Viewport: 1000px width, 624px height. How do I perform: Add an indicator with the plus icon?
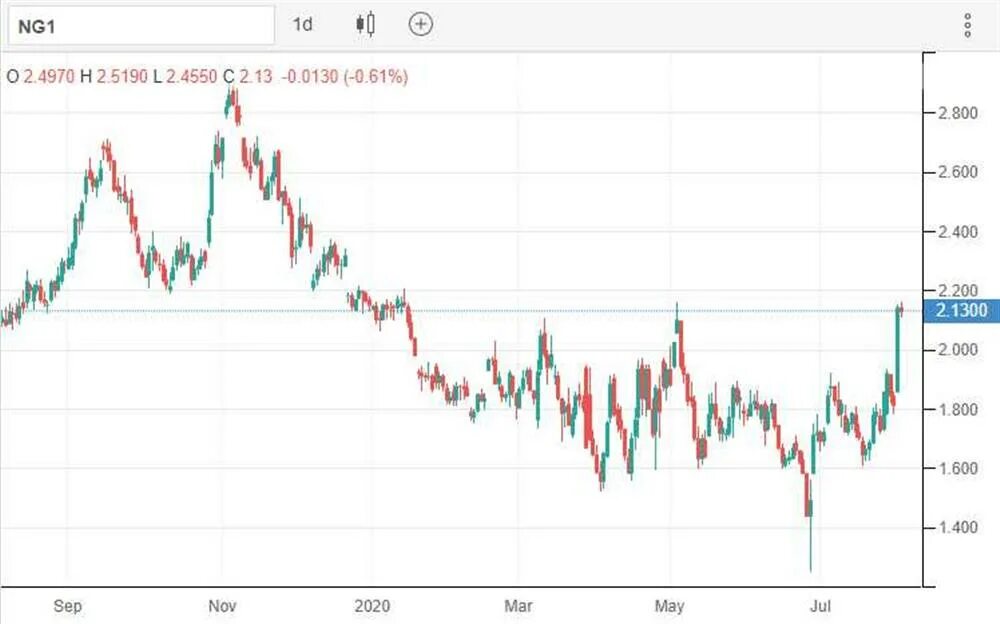tap(420, 24)
